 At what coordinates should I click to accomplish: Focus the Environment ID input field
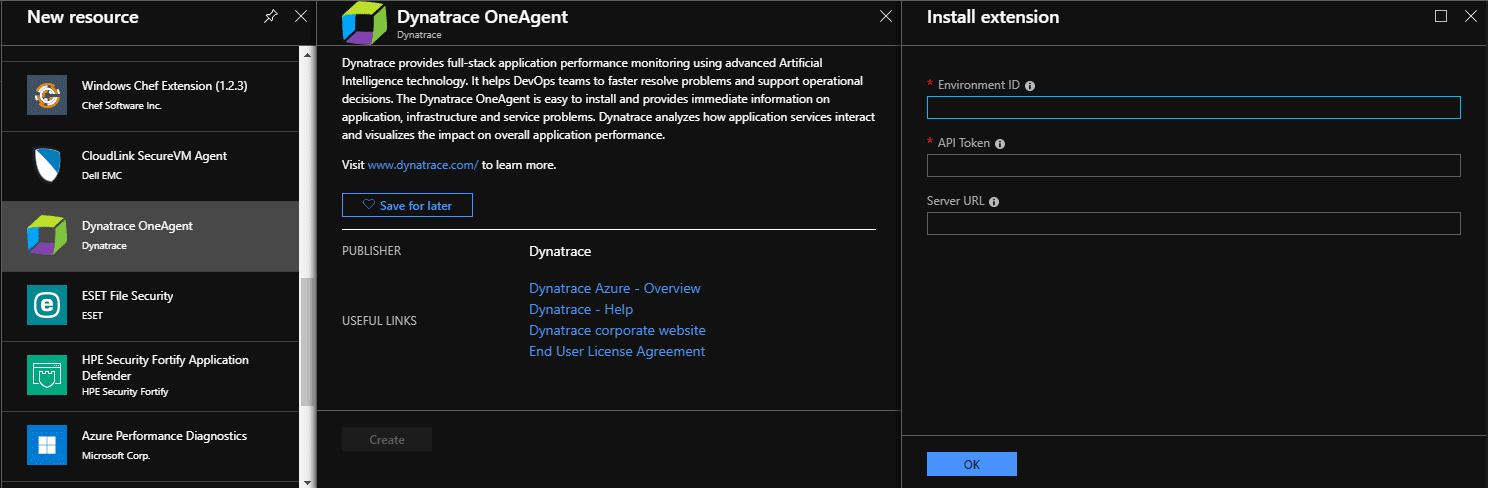coord(1194,107)
